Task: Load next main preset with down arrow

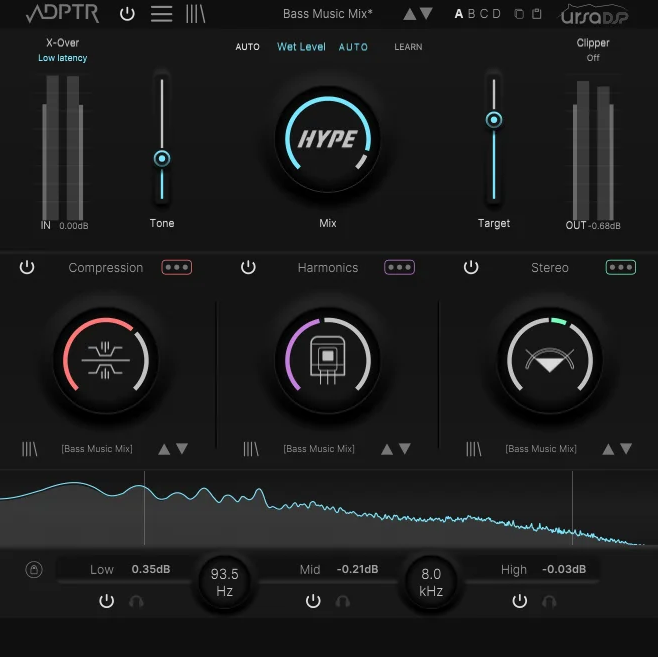Action: coord(426,13)
